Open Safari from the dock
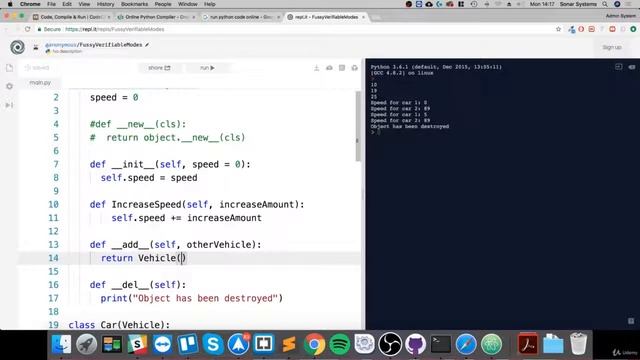640x360 pixels. 466,345
